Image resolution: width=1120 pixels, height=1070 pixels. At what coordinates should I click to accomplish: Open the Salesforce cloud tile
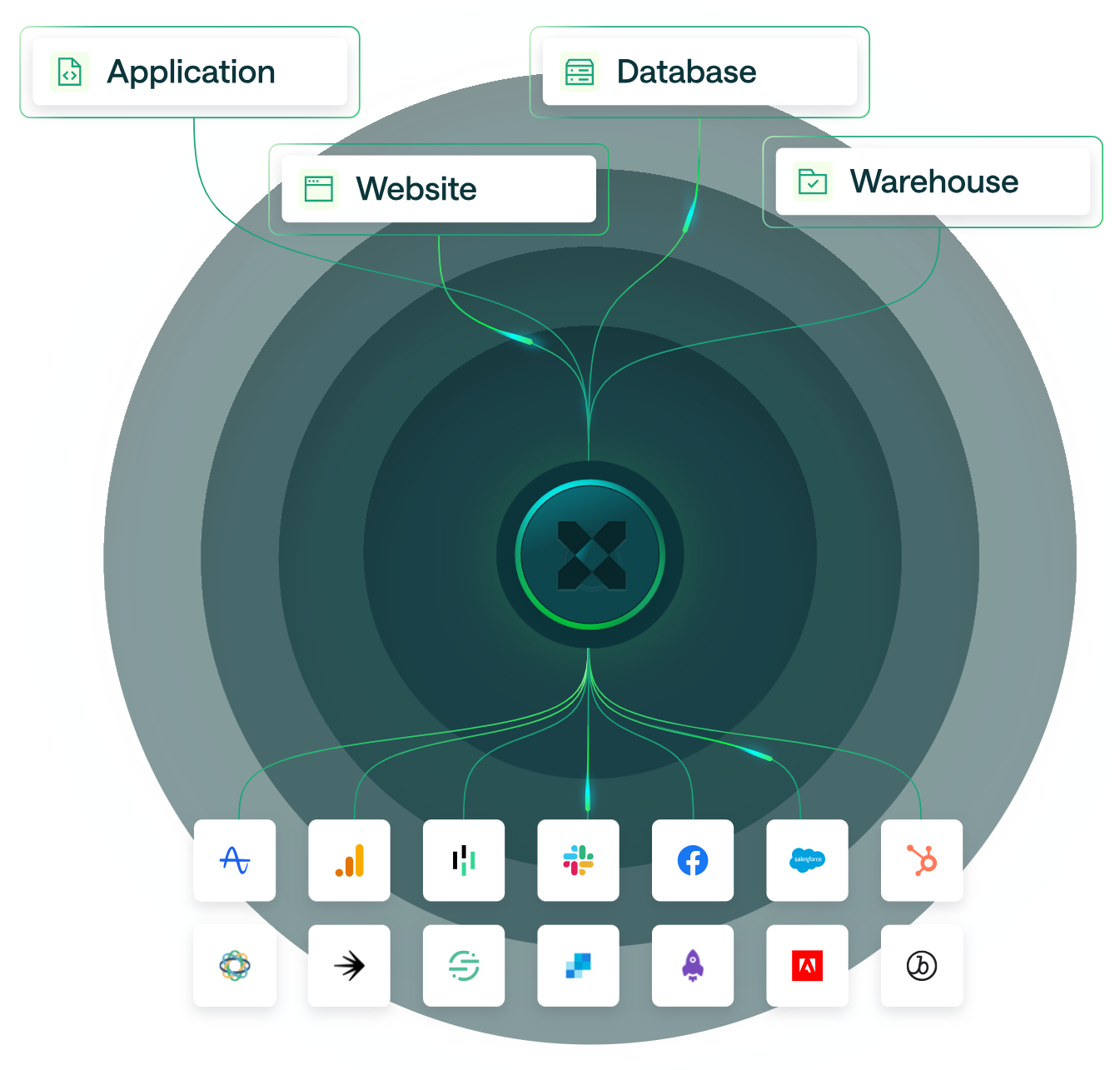coord(807,860)
